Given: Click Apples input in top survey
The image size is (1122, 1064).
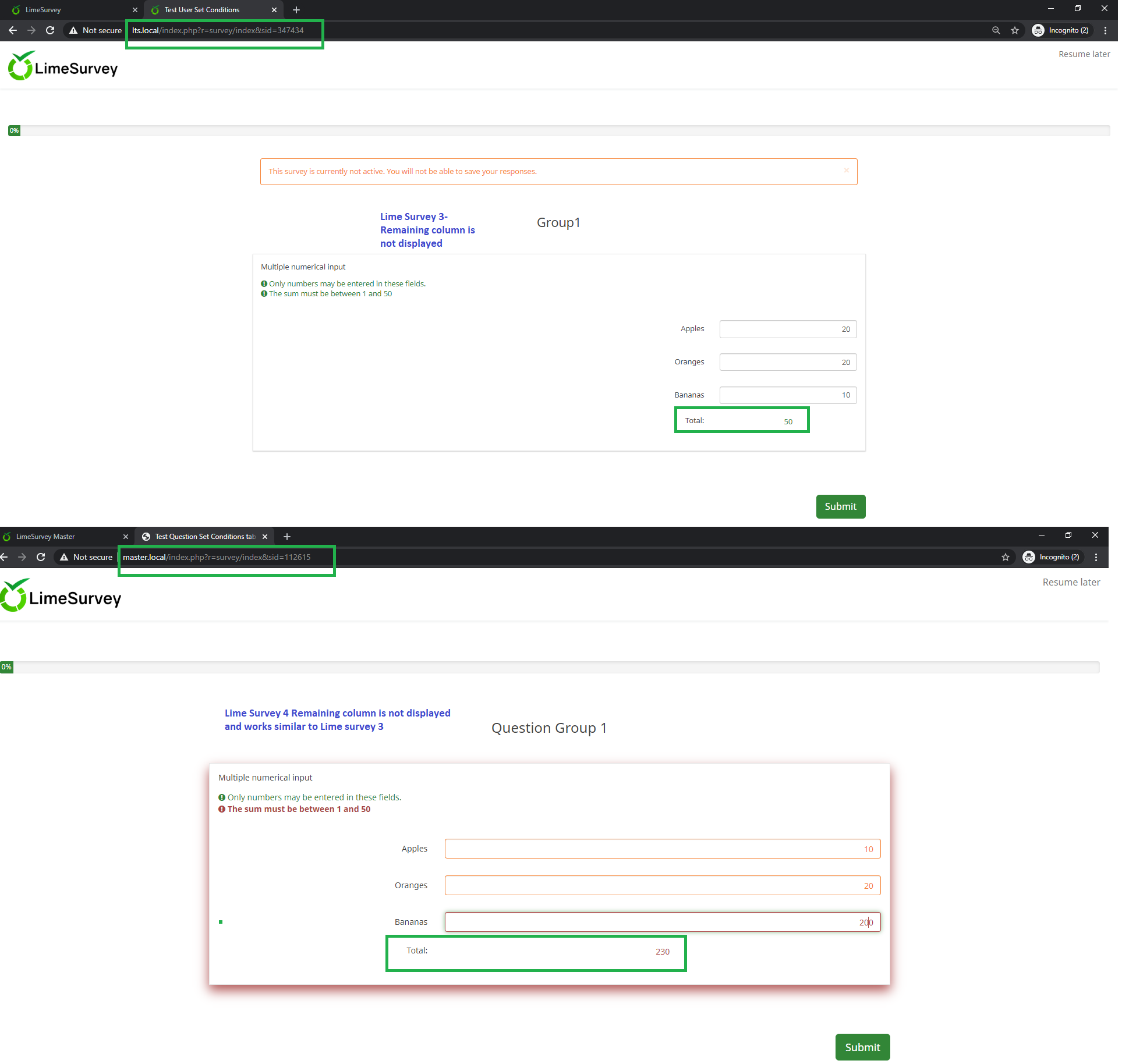Looking at the screenshot, I should [x=787, y=329].
